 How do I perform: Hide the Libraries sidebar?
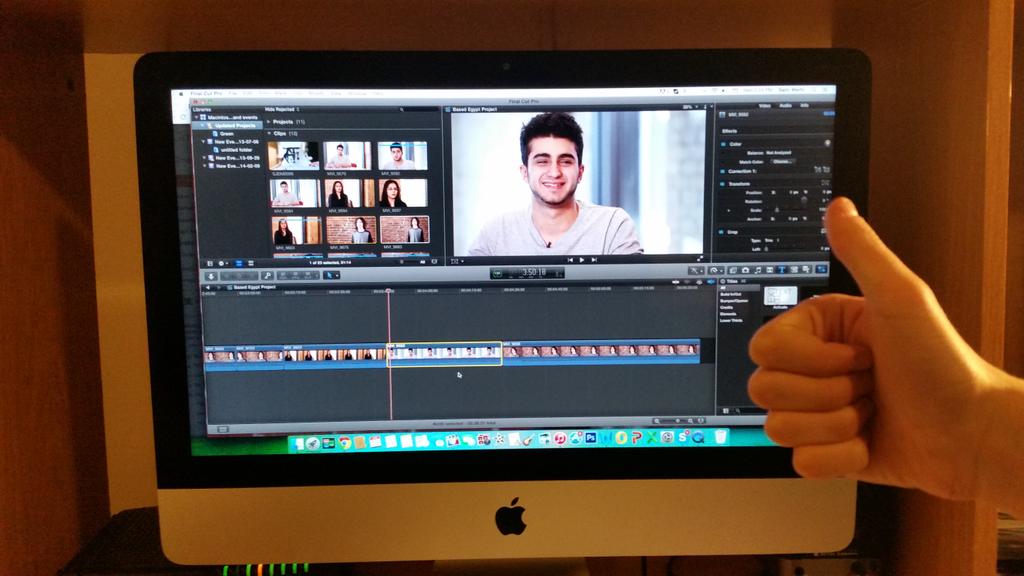coord(210,263)
